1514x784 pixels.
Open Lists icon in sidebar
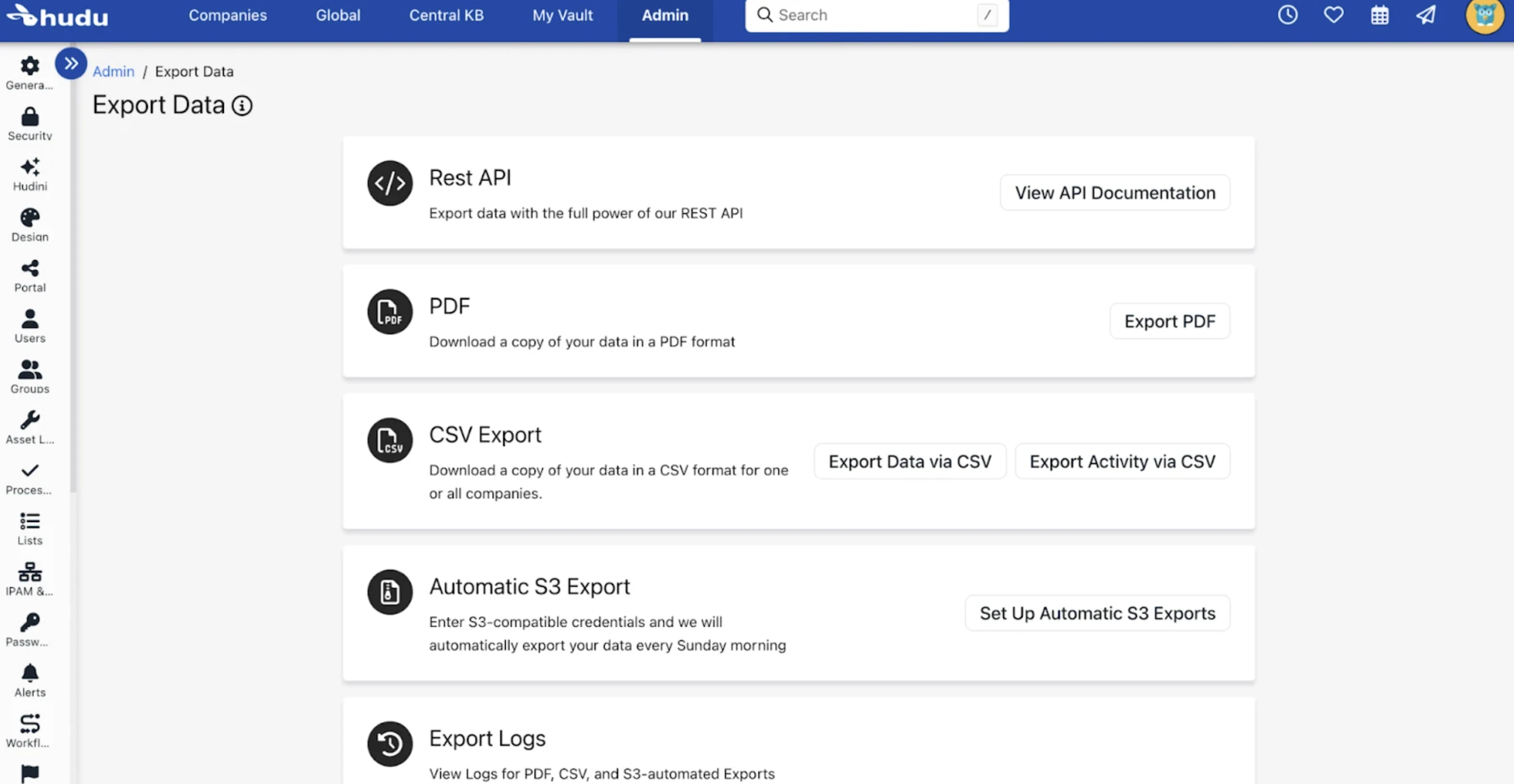(x=30, y=521)
